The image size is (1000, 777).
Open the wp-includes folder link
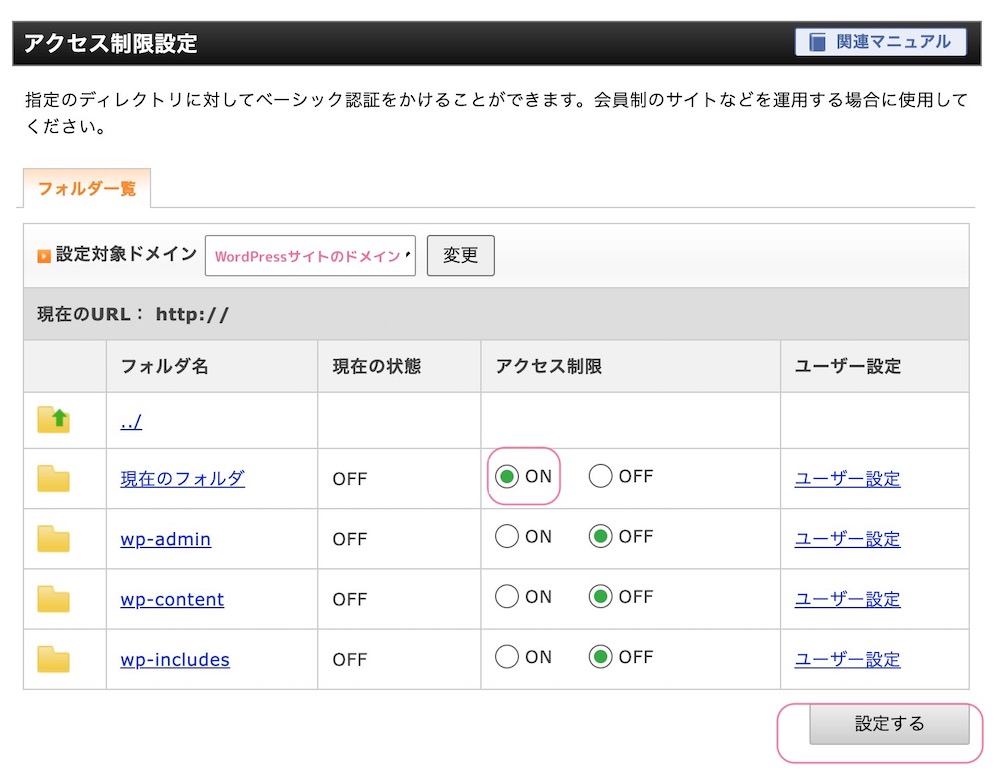point(175,659)
